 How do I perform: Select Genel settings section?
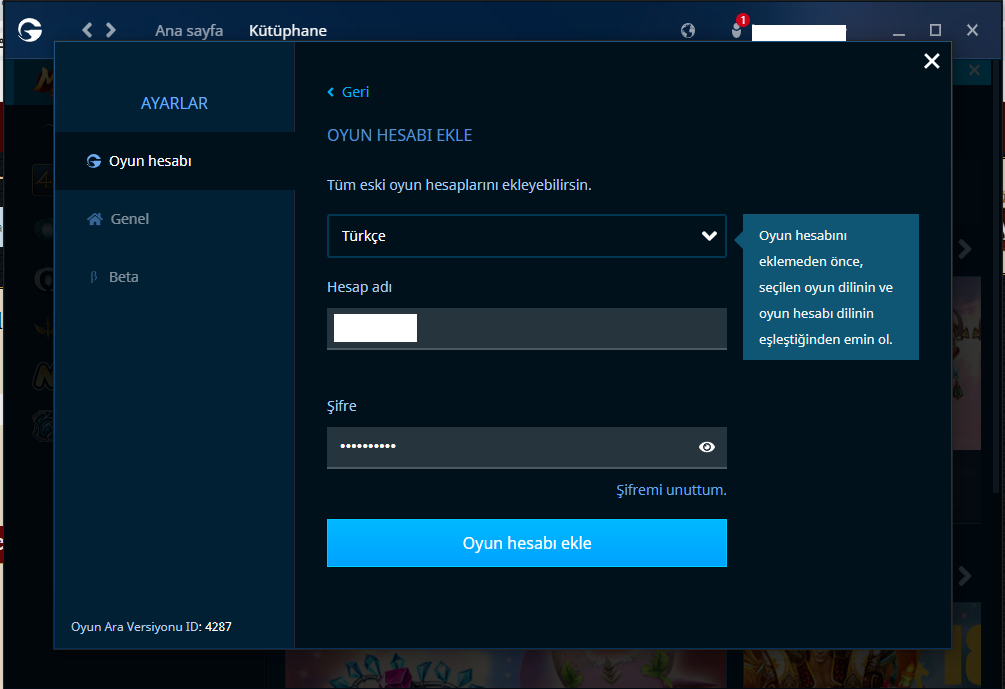pos(175,219)
